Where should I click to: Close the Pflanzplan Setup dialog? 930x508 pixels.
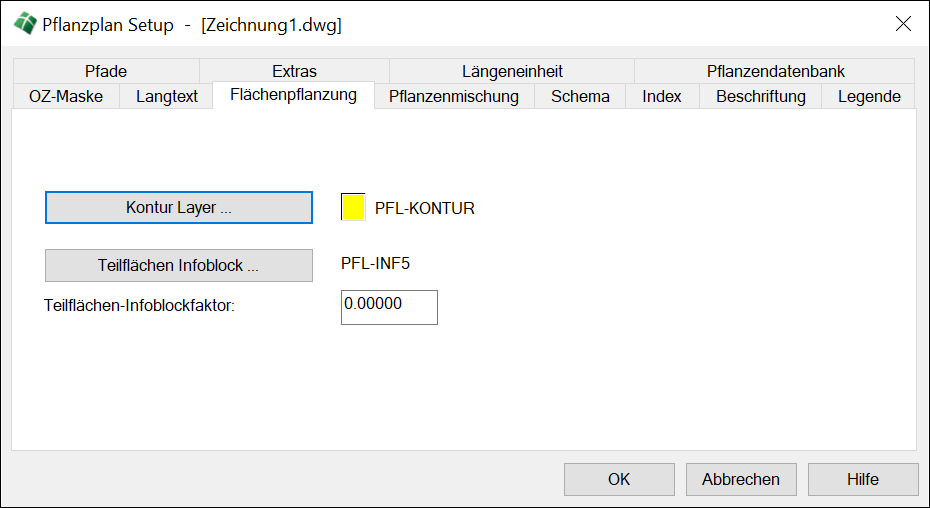[903, 25]
